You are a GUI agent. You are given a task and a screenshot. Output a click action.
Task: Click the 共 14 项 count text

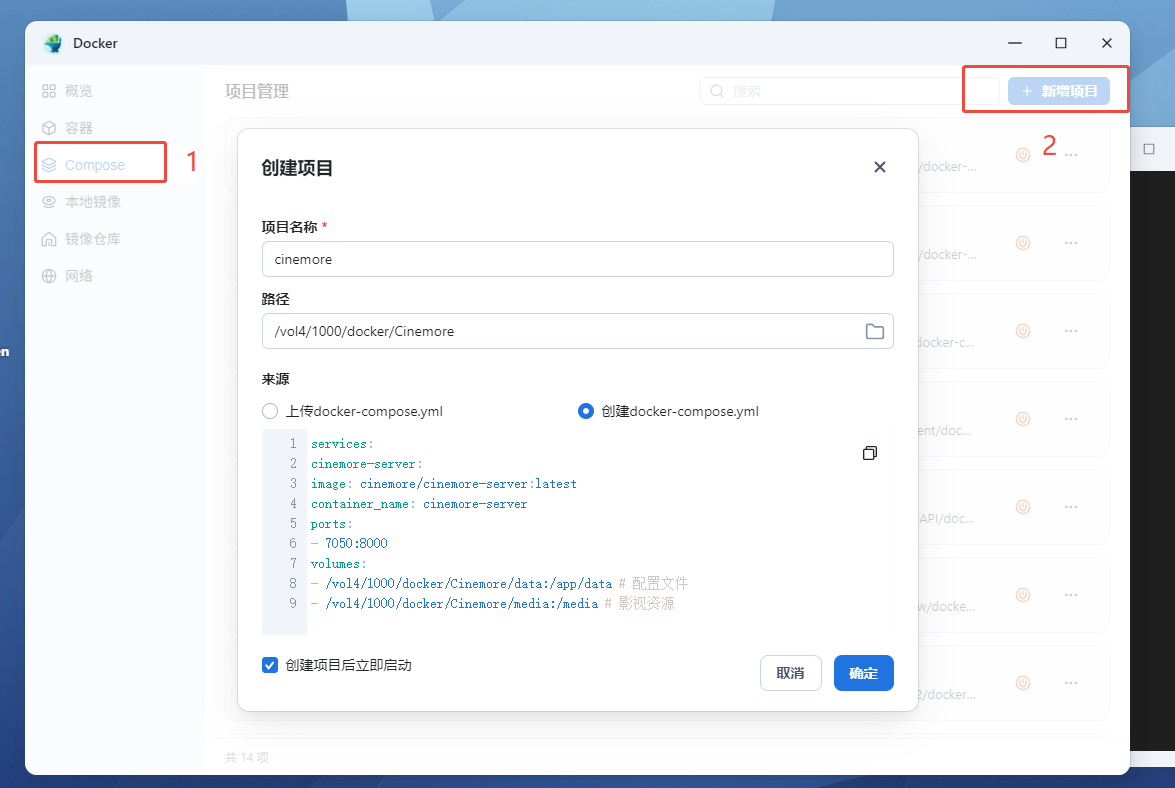(x=247, y=757)
